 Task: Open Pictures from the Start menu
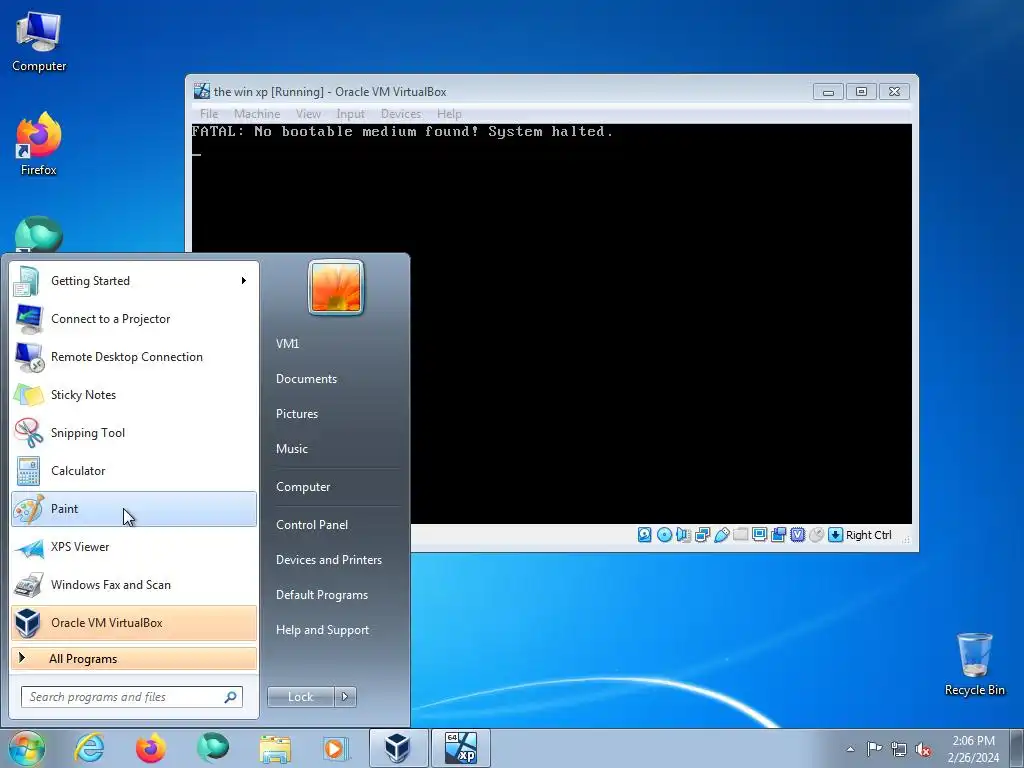[x=297, y=414]
